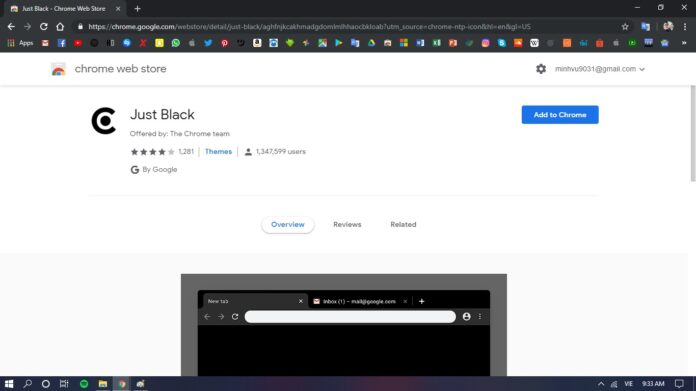
Task: Click the star rating display
Action: coord(153,152)
